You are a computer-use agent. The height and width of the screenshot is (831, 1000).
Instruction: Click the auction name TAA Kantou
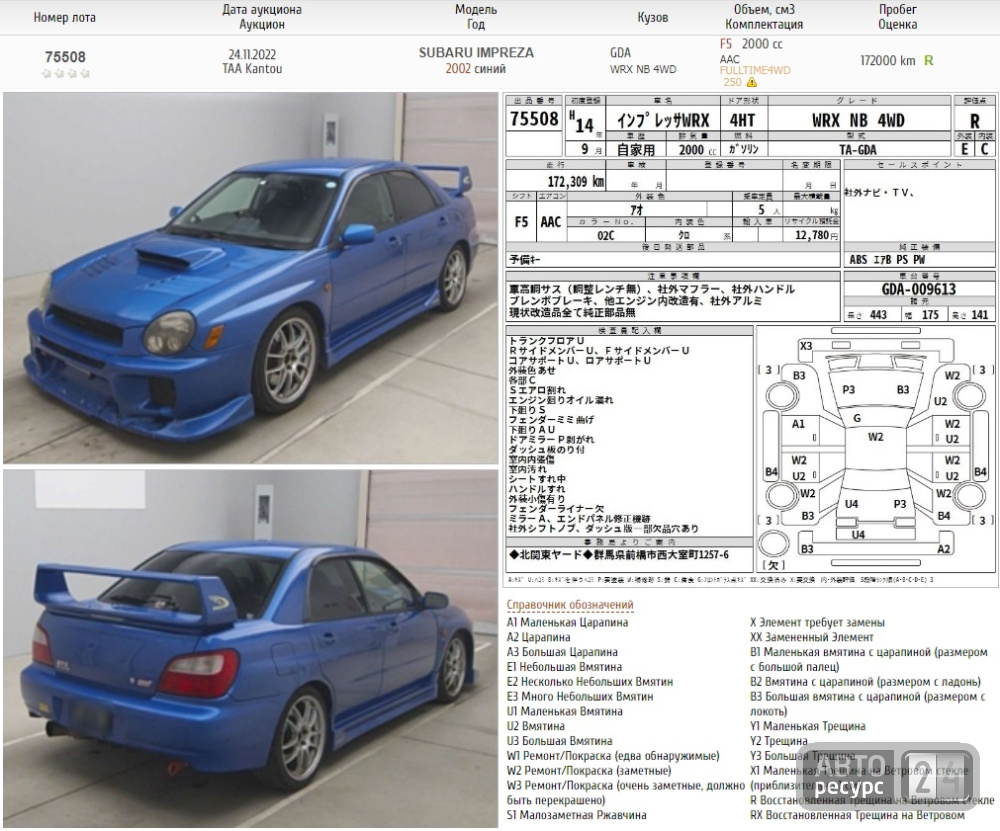[252, 69]
